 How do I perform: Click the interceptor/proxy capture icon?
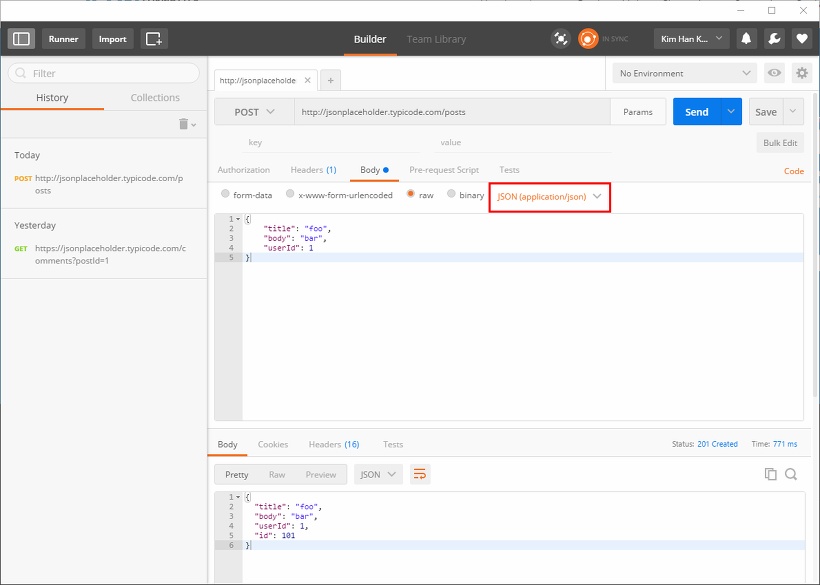(560, 39)
